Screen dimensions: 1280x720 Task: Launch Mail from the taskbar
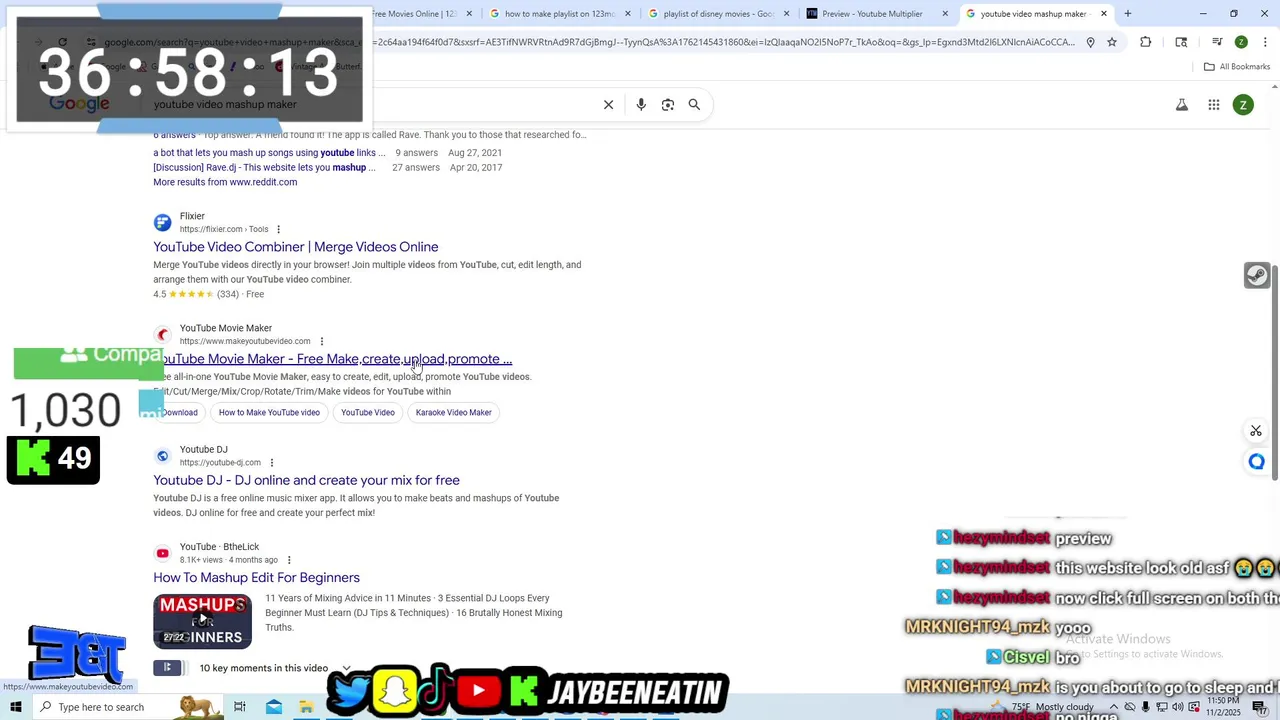coord(274,707)
